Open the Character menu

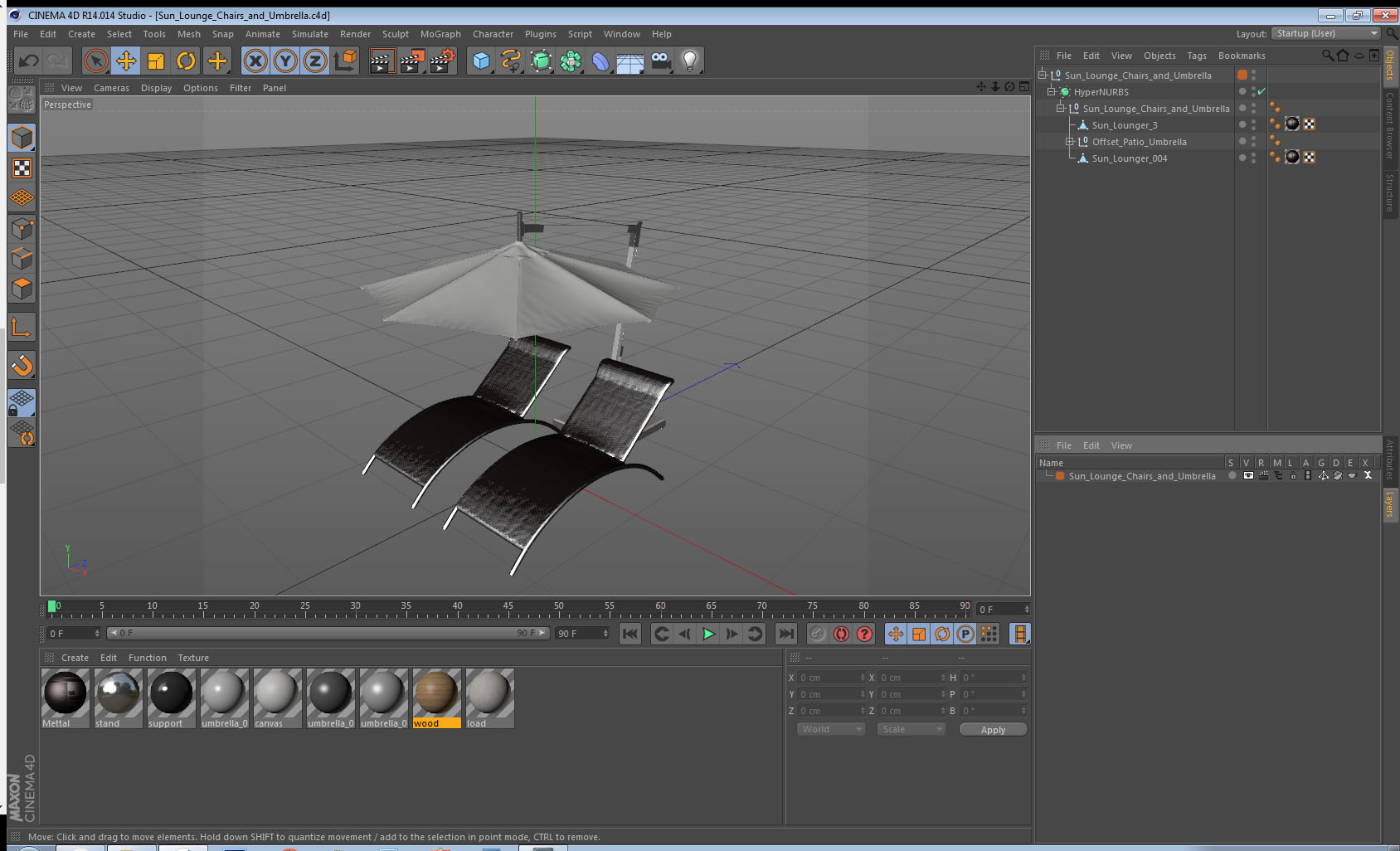493,34
